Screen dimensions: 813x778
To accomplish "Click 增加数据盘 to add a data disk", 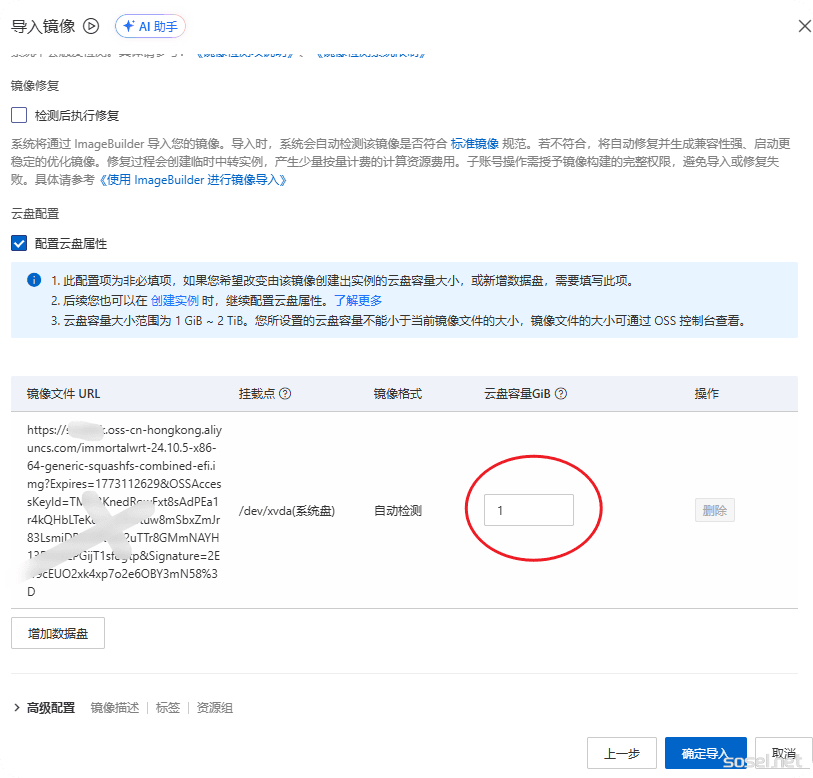I will point(57,632).
